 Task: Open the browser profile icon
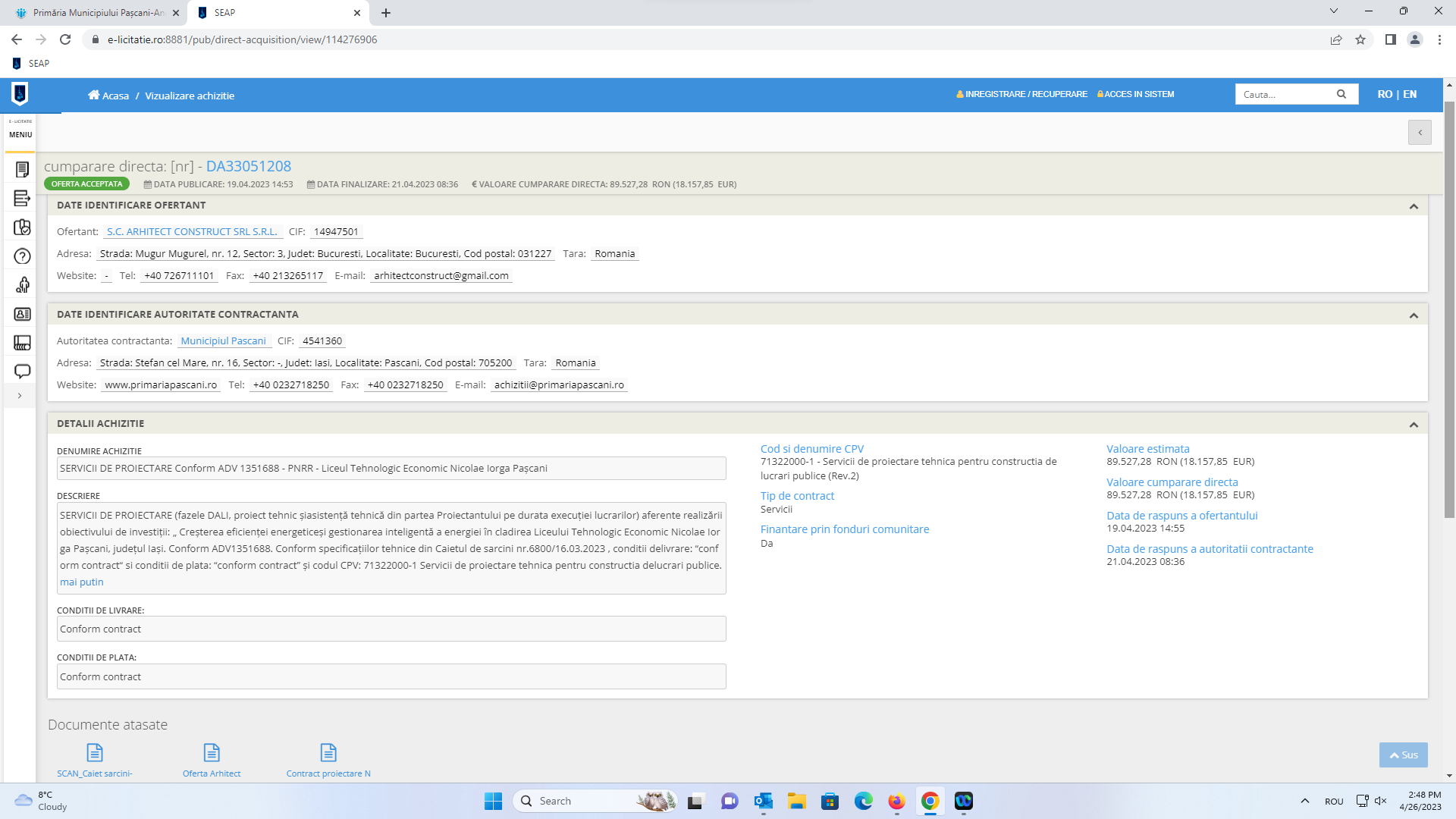pyautogui.click(x=1415, y=39)
